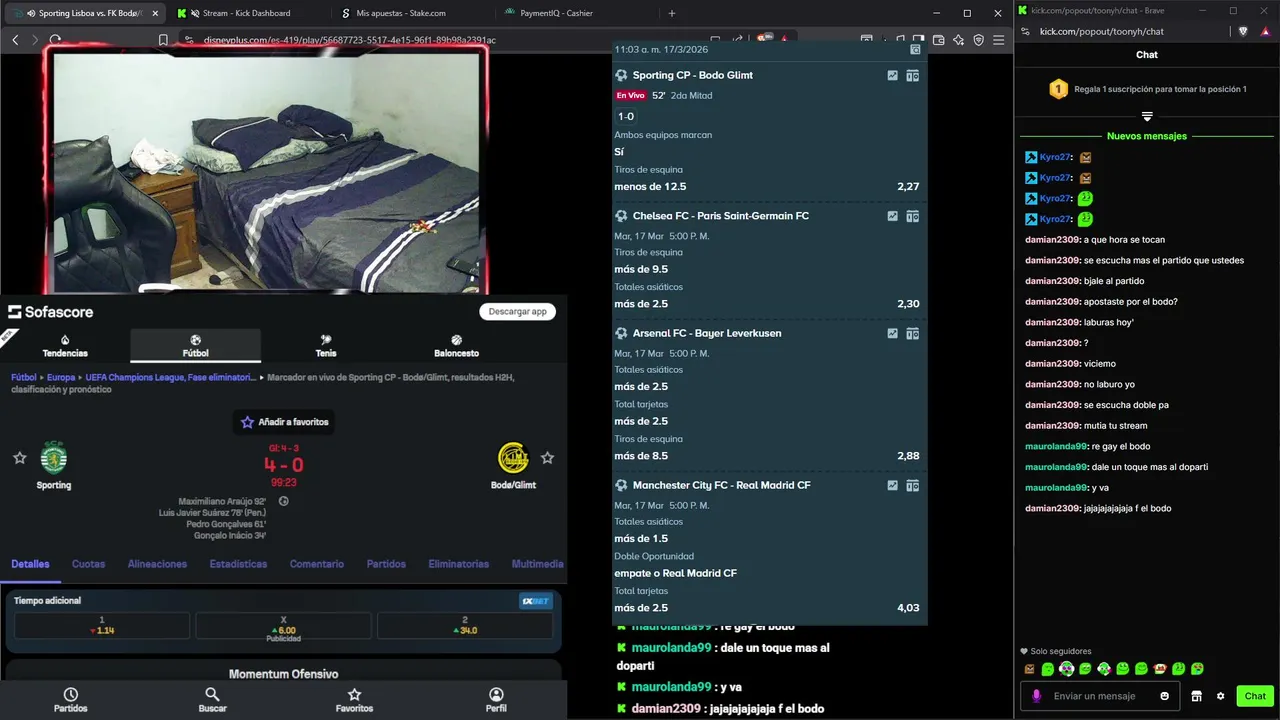Switch to the Estadísticas tab
This screenshot has width=1280, height=720.
[x=238, y=564]
